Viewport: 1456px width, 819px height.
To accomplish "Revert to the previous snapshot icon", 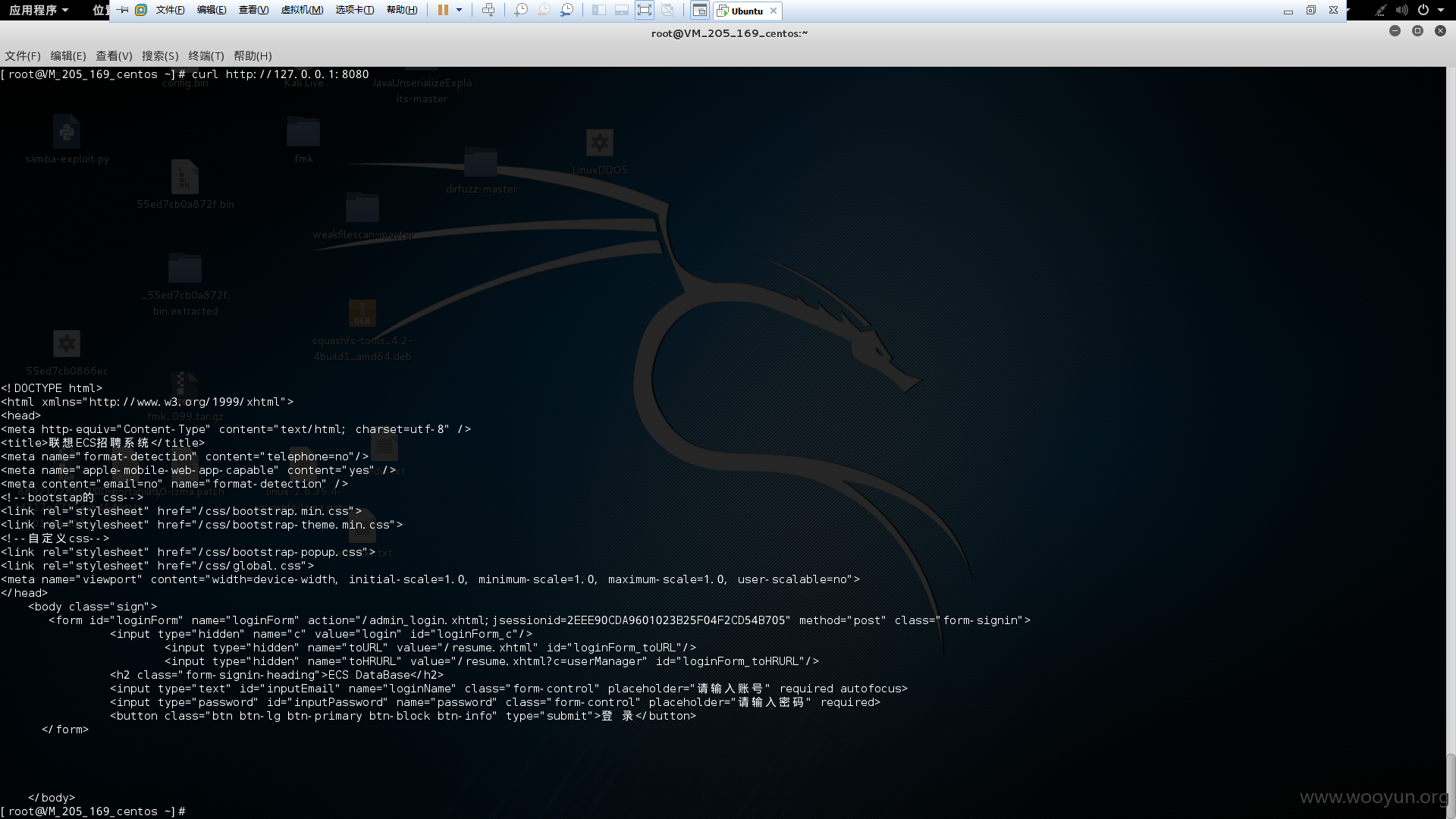I will click(544, 10).
